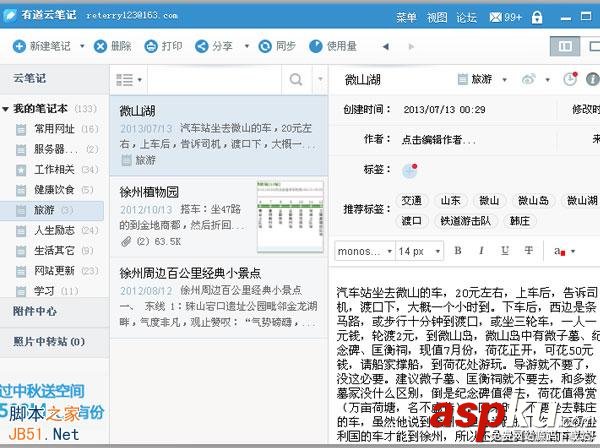Toggle italic formatting
The image size is (600, 448).
point(481,251)
